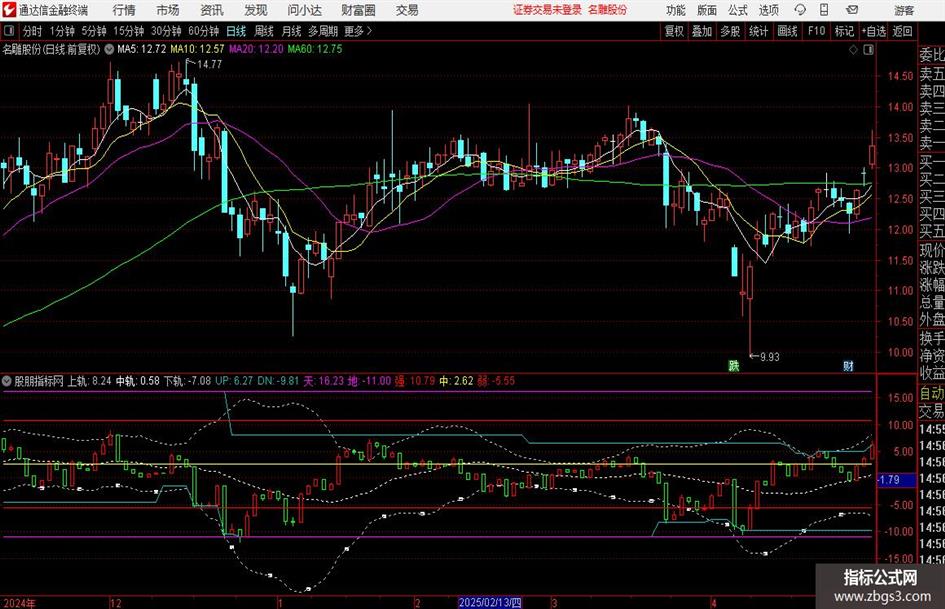This screenshot has width=945, height=609.
Task: Click the MA60: 12.75 value
Action: 315,49
